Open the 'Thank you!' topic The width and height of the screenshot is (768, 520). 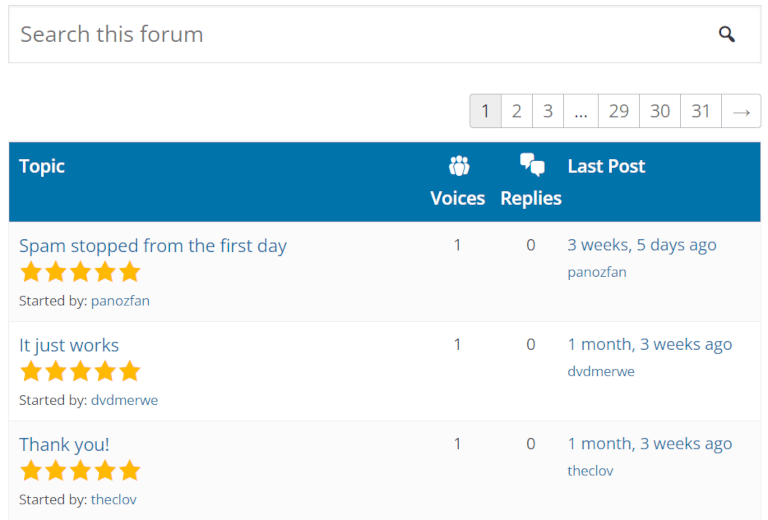(x=64, y=445)
